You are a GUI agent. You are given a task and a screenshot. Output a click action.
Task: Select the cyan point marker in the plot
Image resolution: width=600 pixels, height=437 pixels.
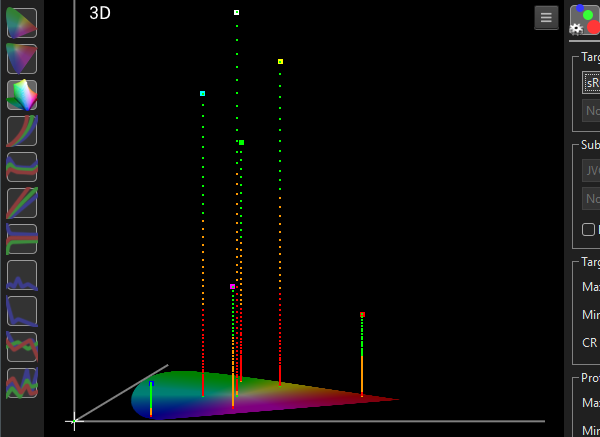click(x=203, y=94)
